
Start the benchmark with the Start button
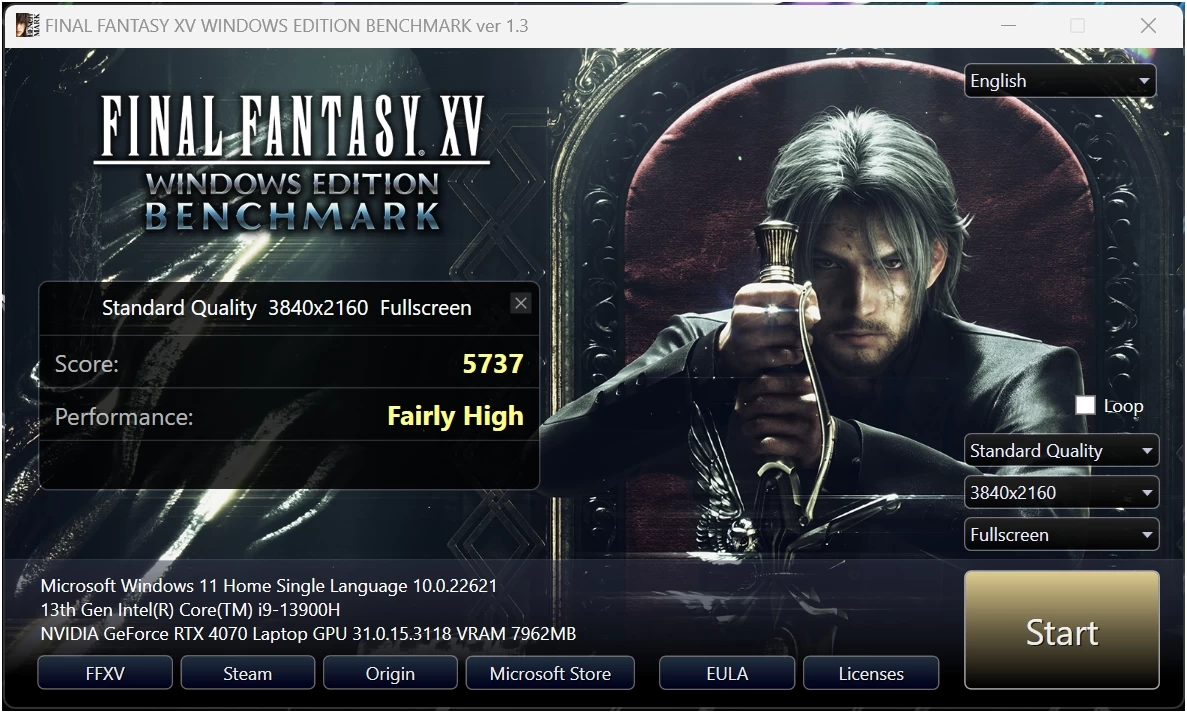(1061, 630)
